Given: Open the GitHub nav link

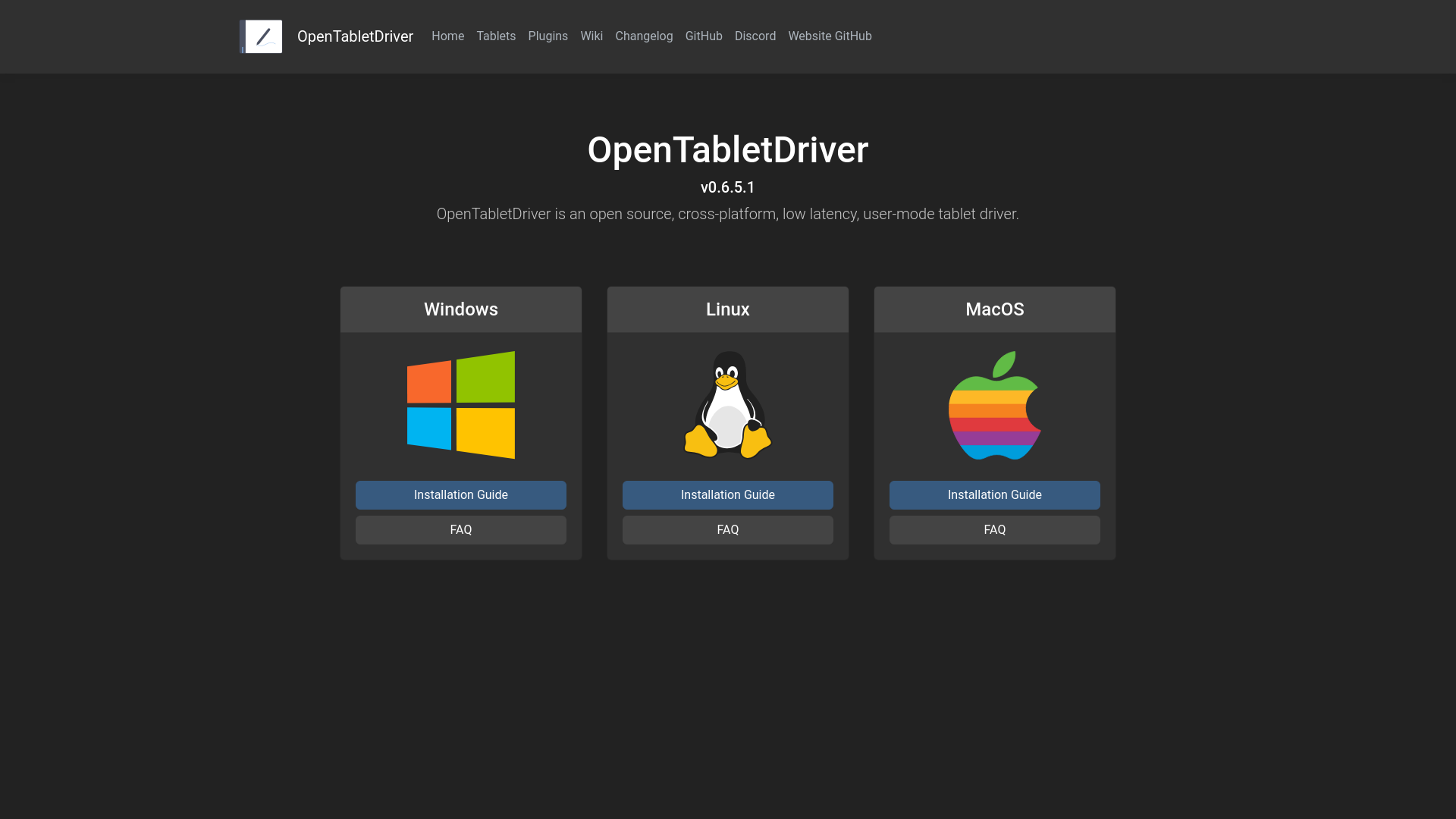Looking at the screenshot, I should click(x=704, y=36).
